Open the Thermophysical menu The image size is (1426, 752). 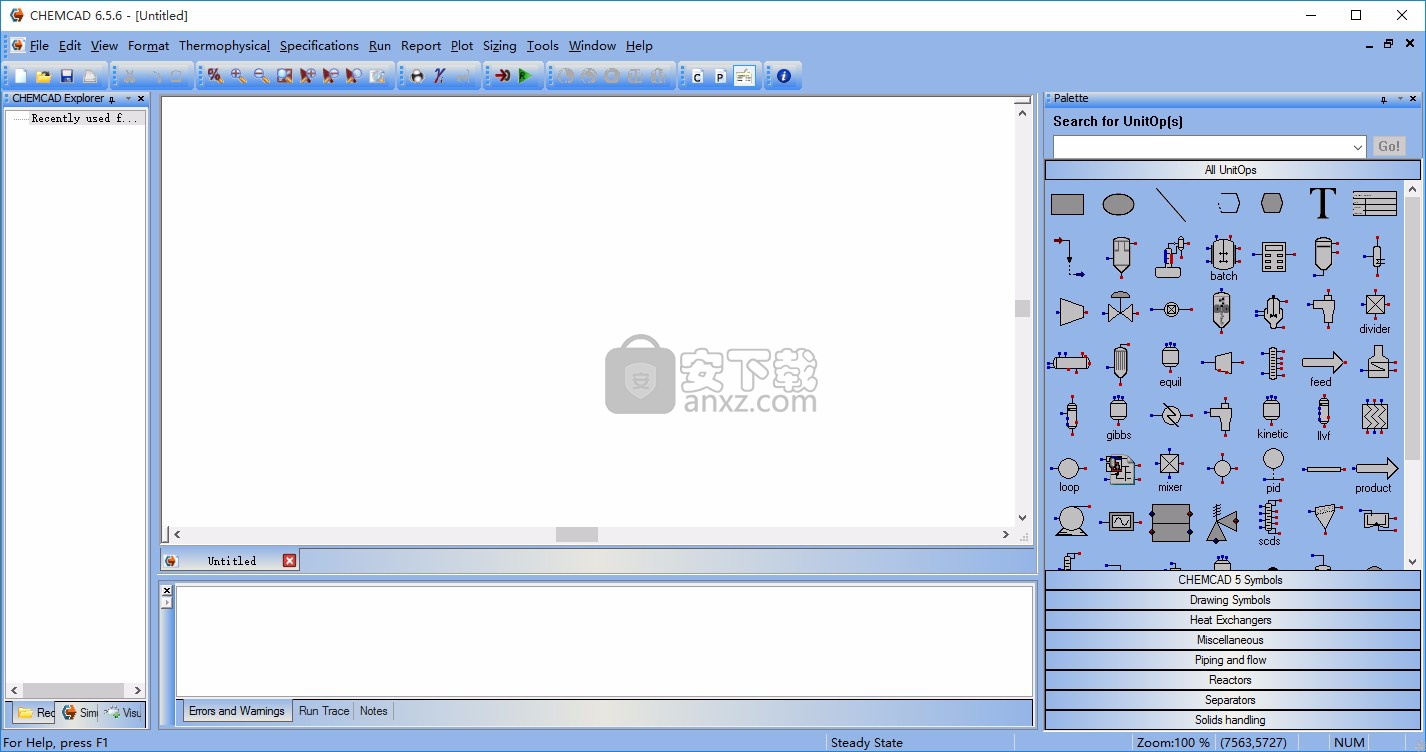[224, 46]
